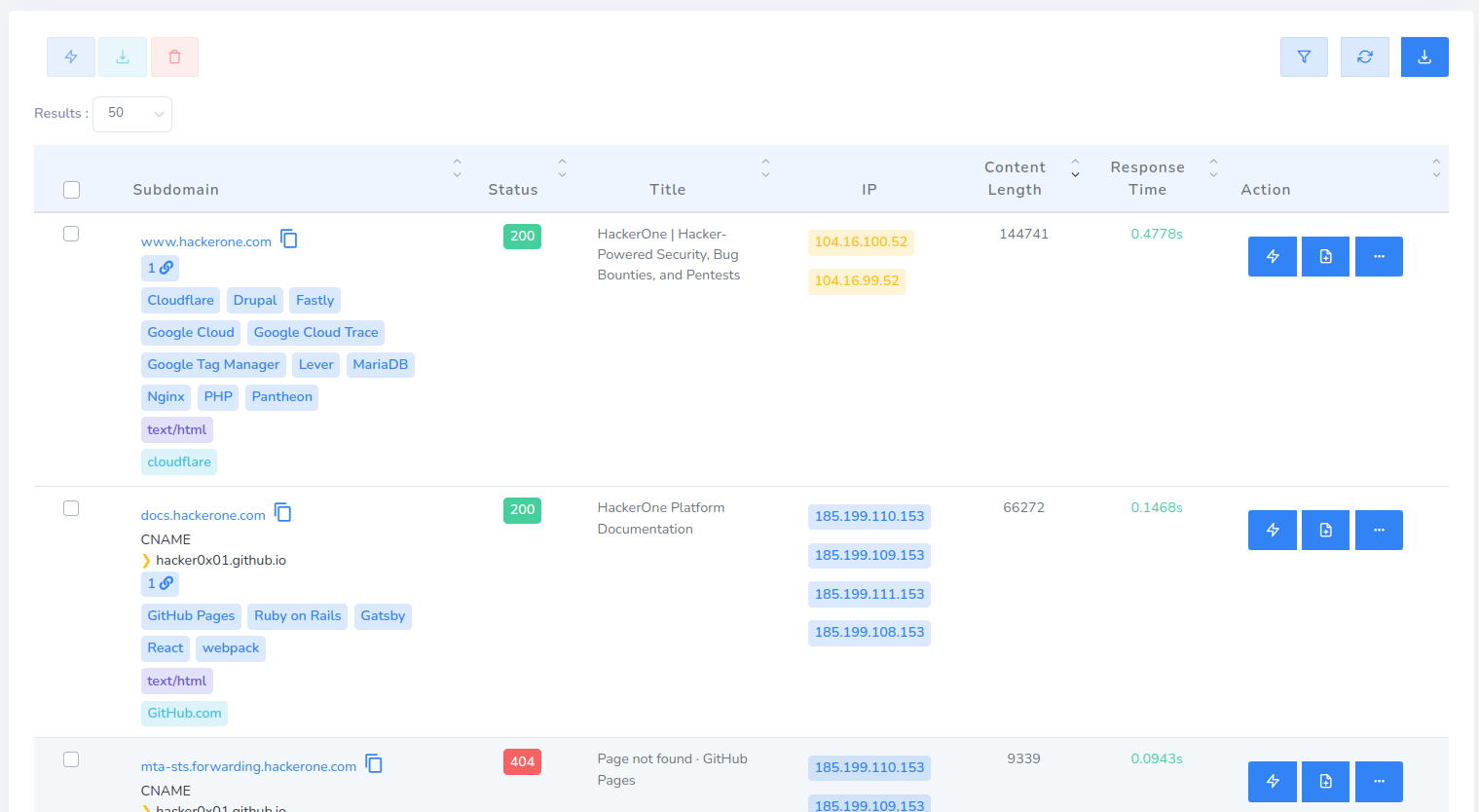Image resolution: width=1479 pixels, height=812 pixels.
Task: Select the docs.hackerone.com row checkbox
Action: 71,509
